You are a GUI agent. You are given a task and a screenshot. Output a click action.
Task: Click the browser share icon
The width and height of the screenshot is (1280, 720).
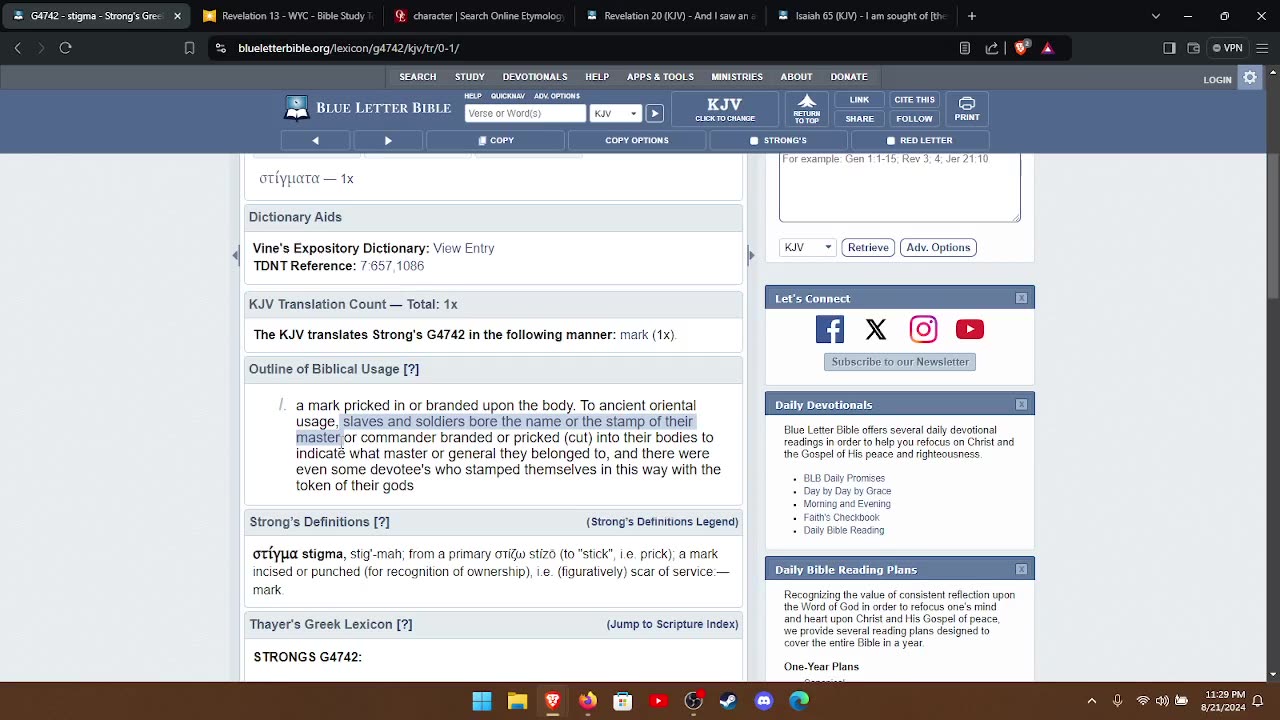click(992, 48)
